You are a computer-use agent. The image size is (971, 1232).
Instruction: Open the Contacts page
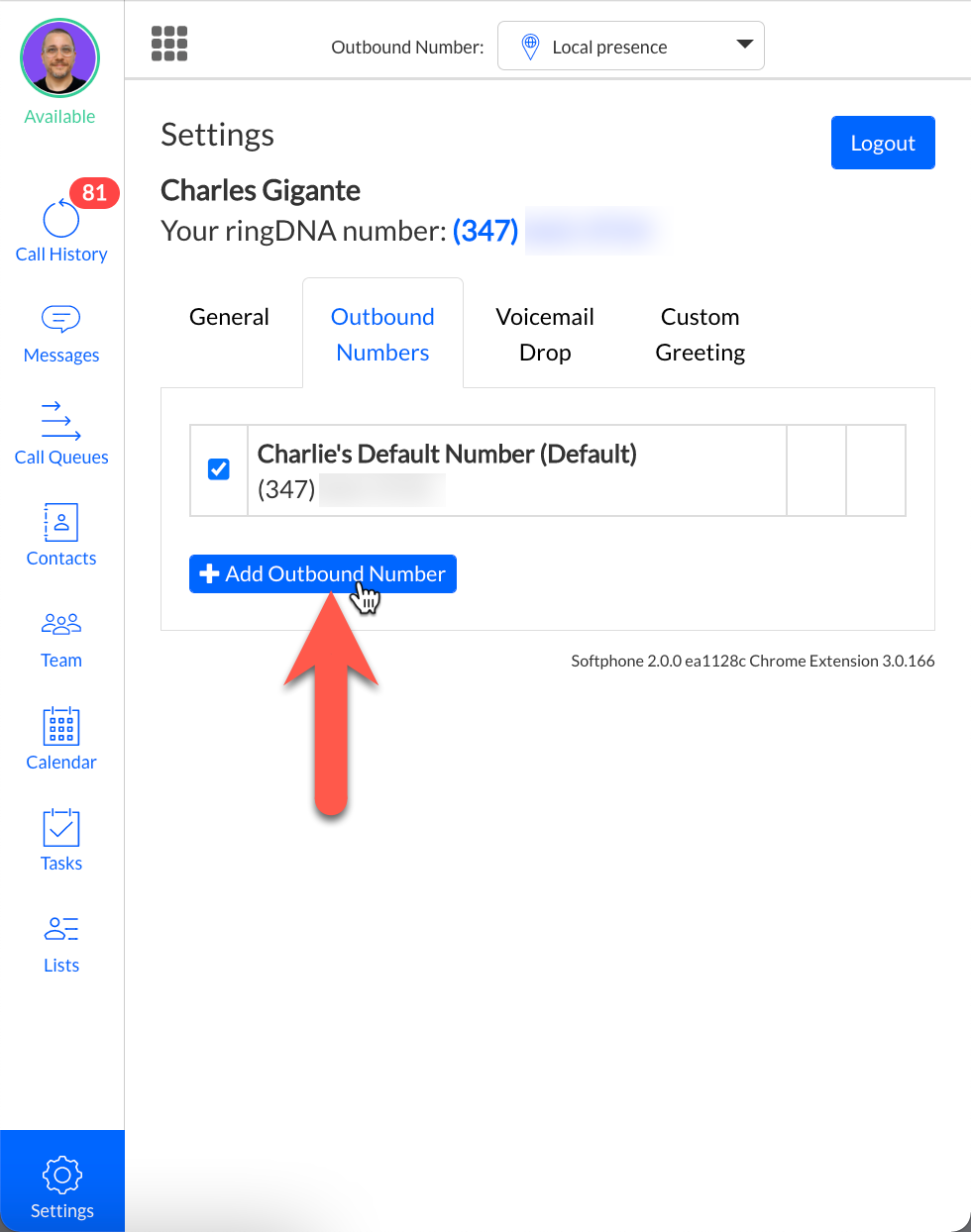61,536
